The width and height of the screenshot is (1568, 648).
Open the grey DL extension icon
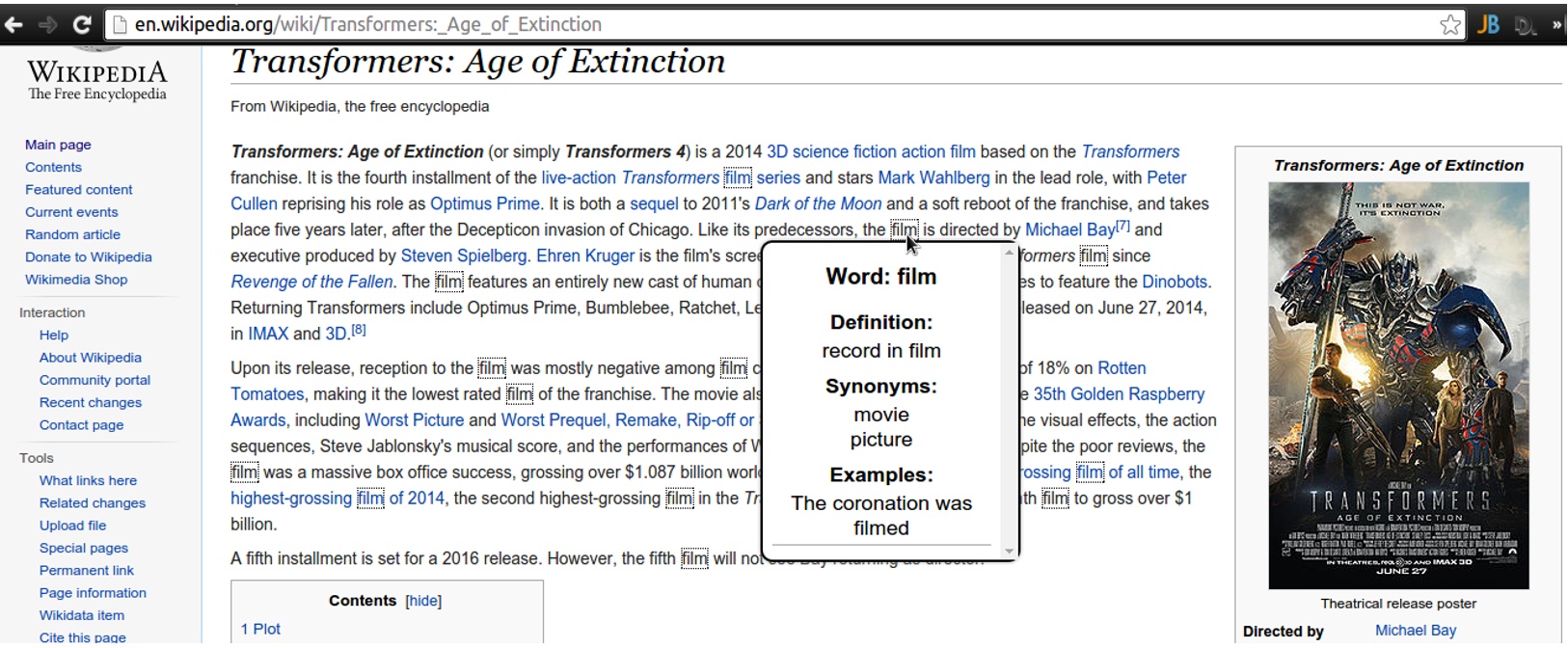pyautogui.click(x=1526, y=26)
